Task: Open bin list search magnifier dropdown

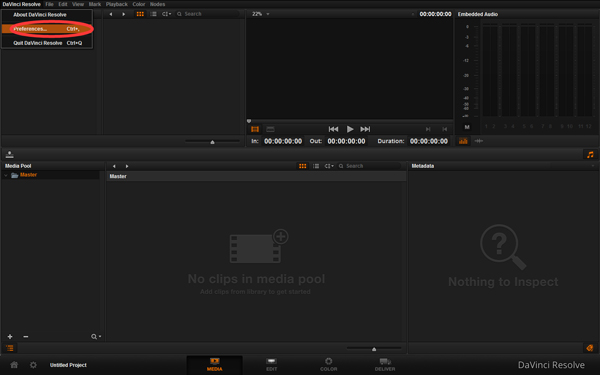Action: coord(96,337)
